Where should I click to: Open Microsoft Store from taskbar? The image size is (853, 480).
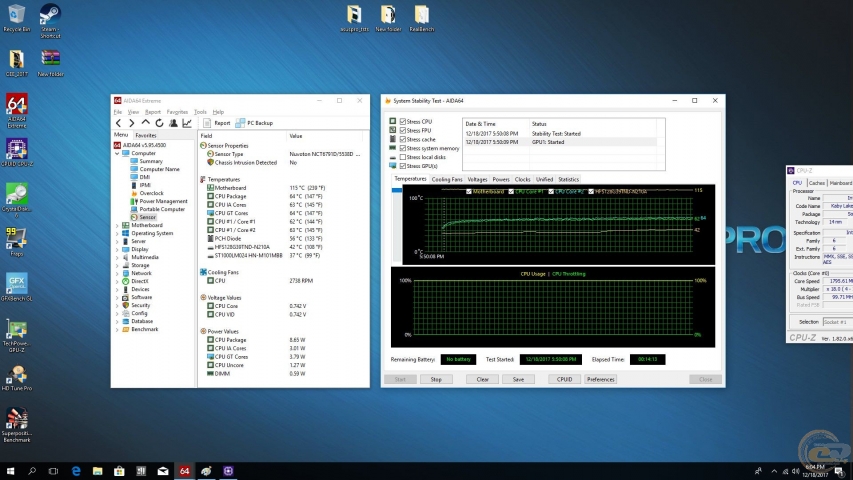pyautogui.click(x=119, y=471)
